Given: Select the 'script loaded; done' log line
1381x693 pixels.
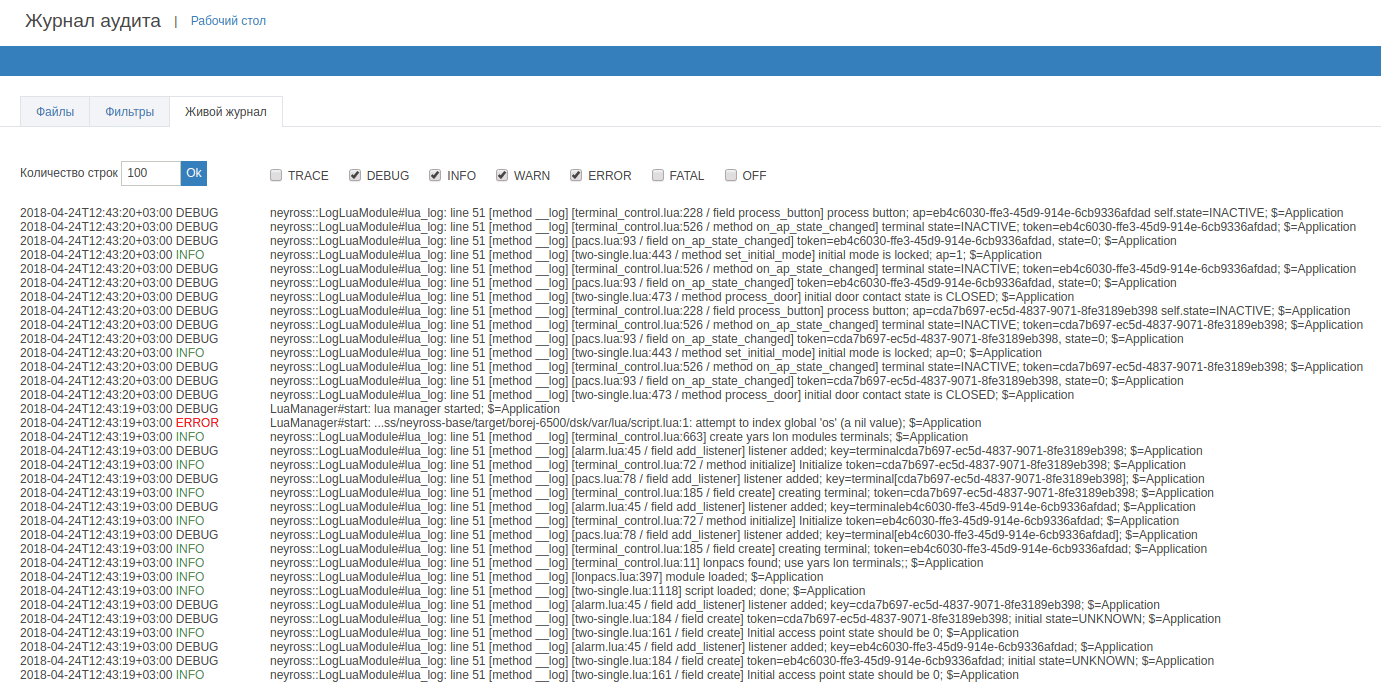Looking at the screenshot, I should point(567,591).
